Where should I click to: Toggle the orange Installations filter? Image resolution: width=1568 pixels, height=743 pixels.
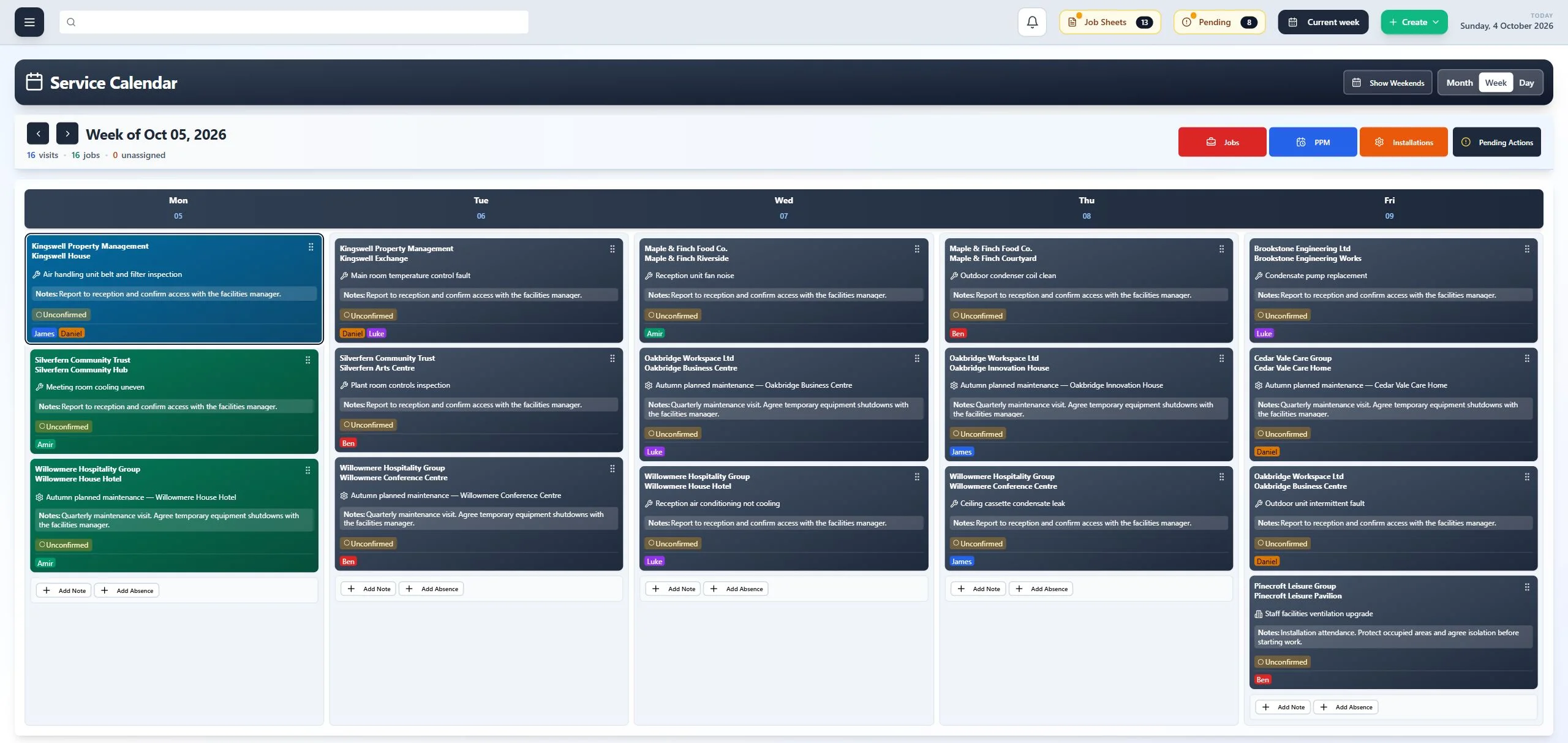1403,142
